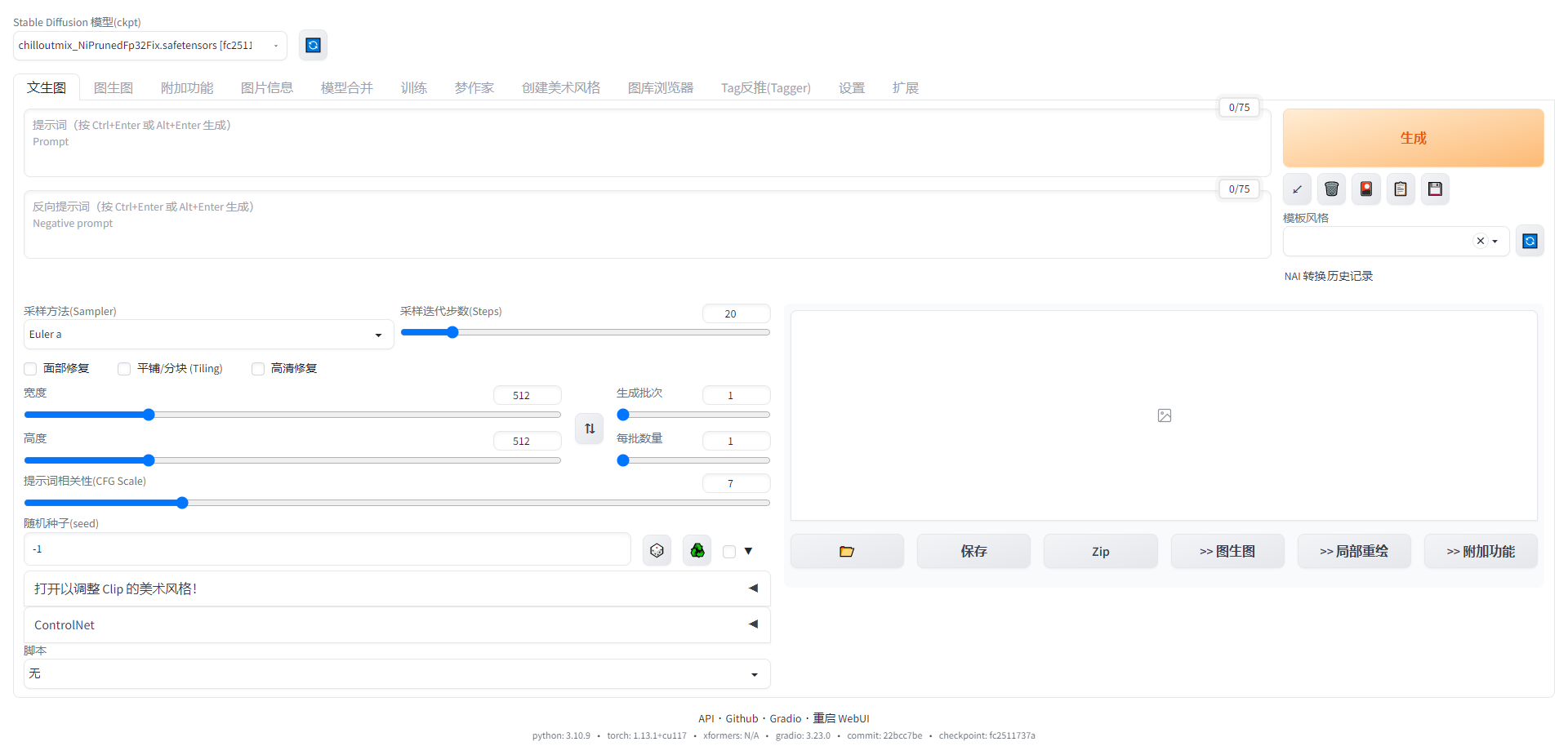The height and width of the screenshot is (755, 1568).
Task: Enable the 高清修复 checkbox
Action: (258, 369)
